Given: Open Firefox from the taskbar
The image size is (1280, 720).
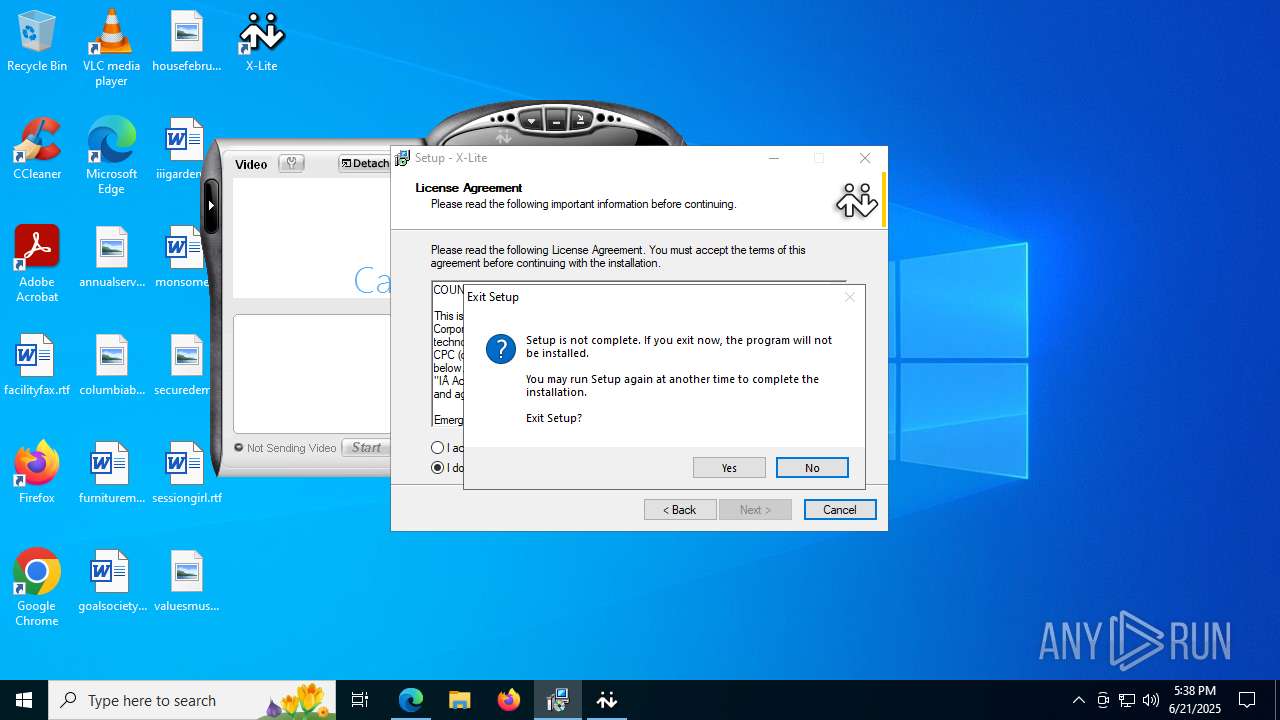Looking at the screenshot, I should click(x=509, y=700).
